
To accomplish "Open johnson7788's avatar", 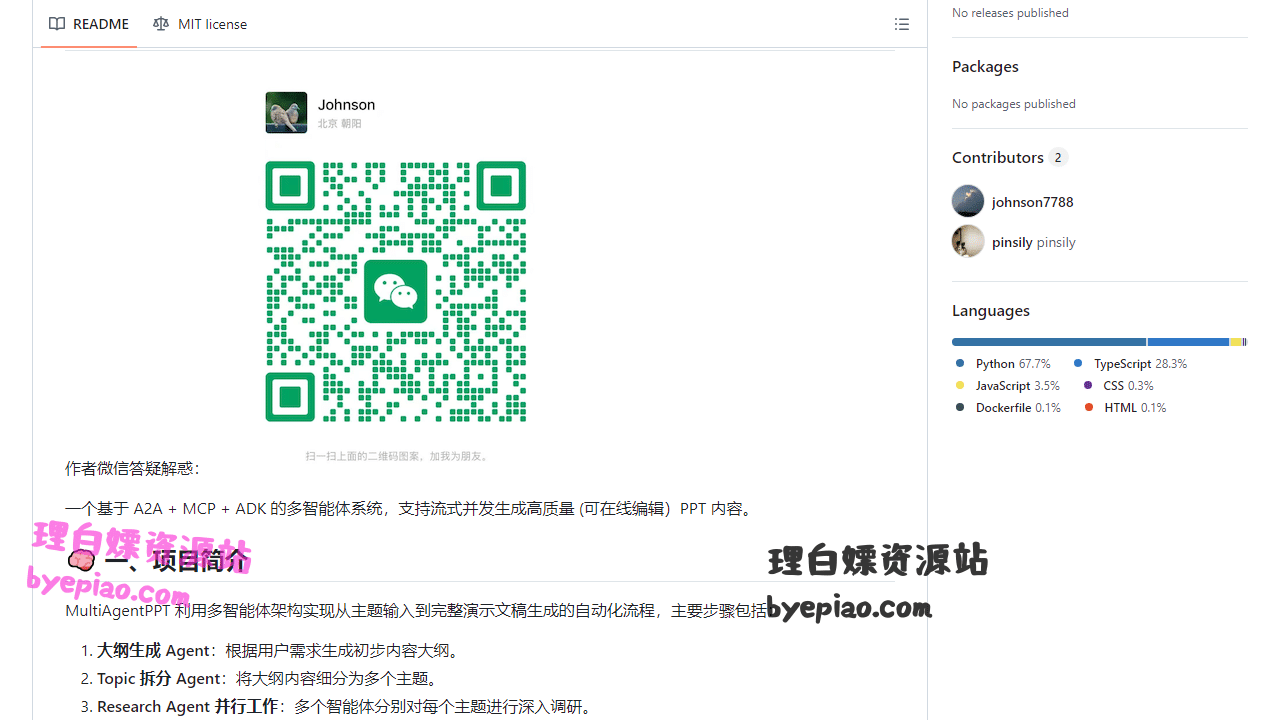I will tap(968, 201).
